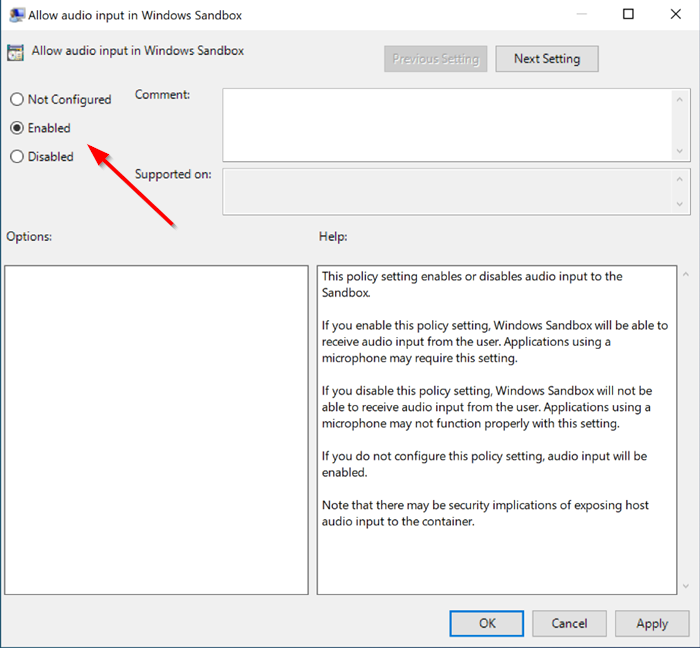This screenshot has height=648, width=700.
Task: Close the dialog with the X button
Action: pos(675,14)
